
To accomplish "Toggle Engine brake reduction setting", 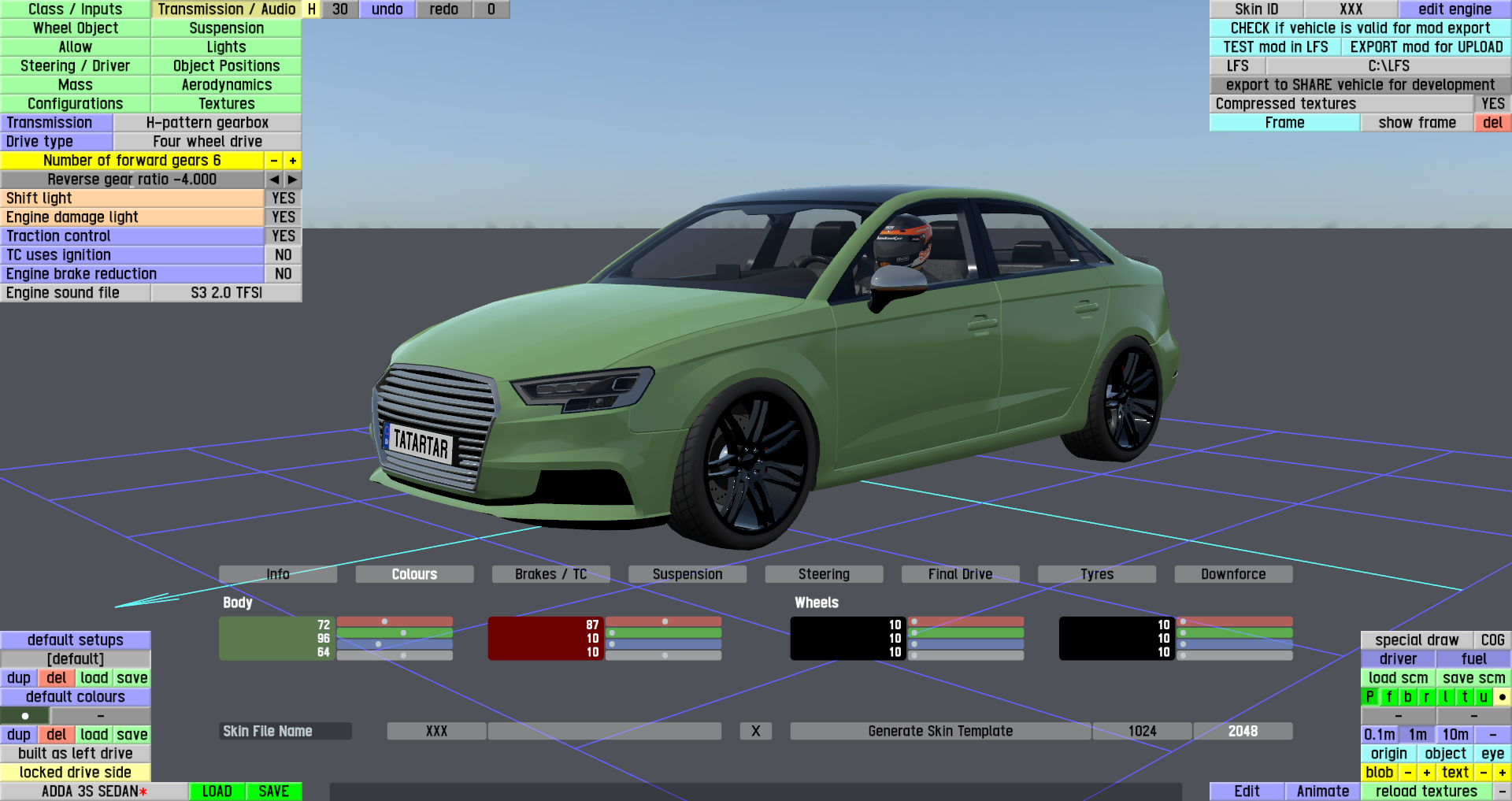I will [x=283, y=274].
